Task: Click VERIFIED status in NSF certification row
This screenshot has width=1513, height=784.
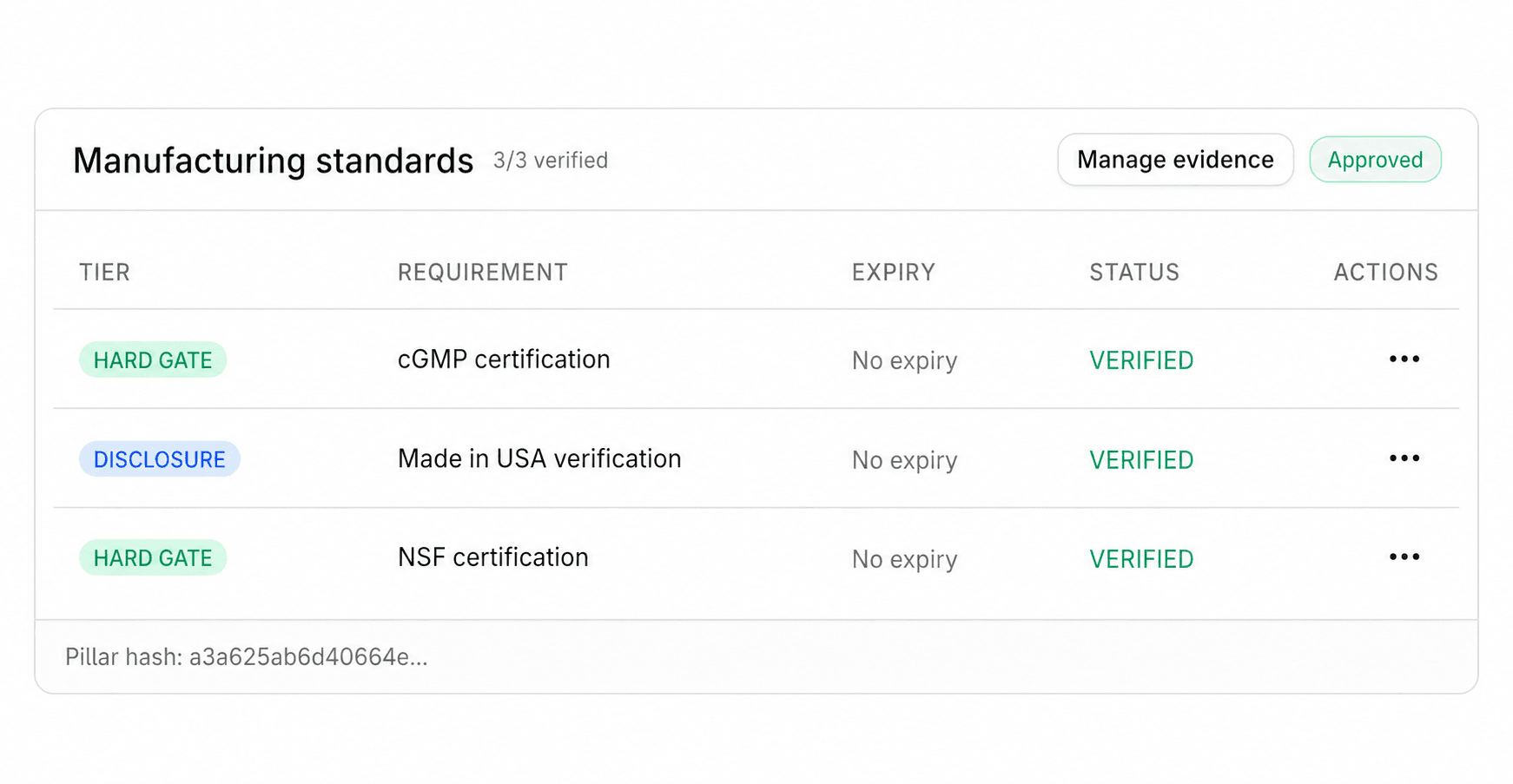Action: click(x=1140, y=559)
